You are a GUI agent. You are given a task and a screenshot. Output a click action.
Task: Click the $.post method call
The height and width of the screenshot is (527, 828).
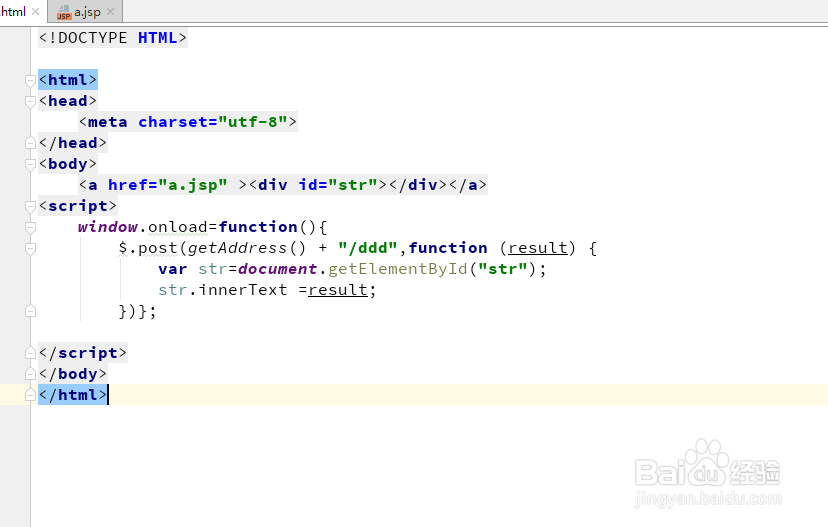click(x=148, y=248)
